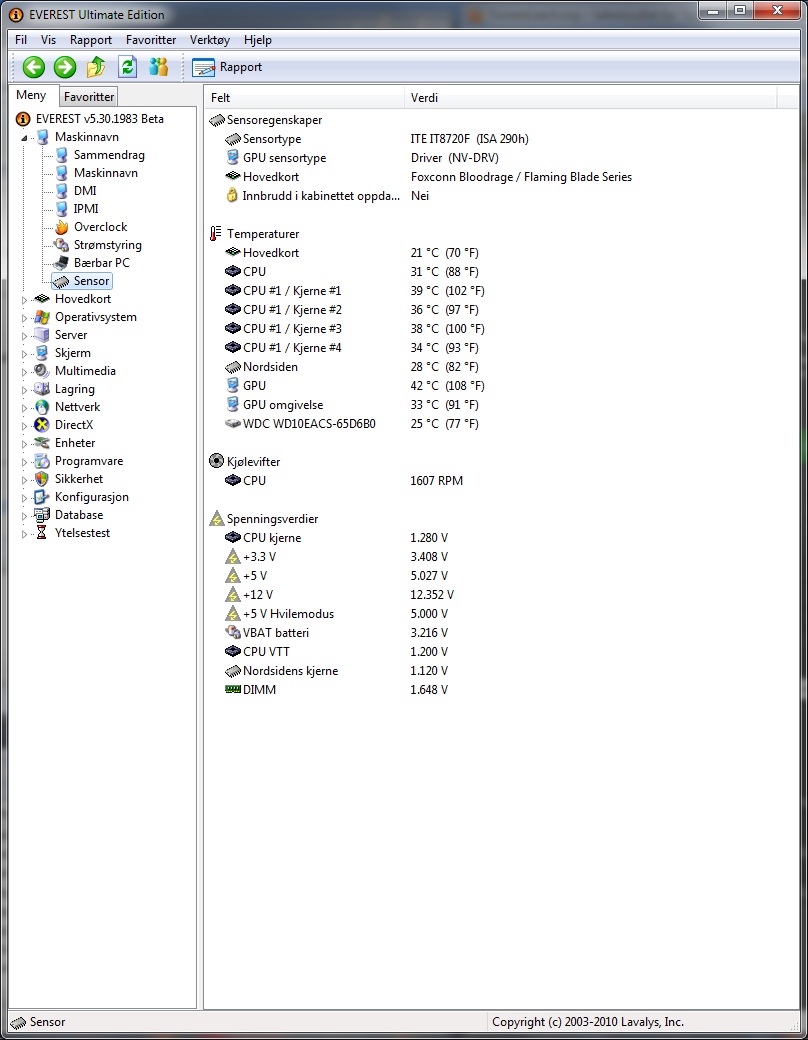Expand the Server tree node
The height and width of the screenshot is (1040, 808).
25,336
